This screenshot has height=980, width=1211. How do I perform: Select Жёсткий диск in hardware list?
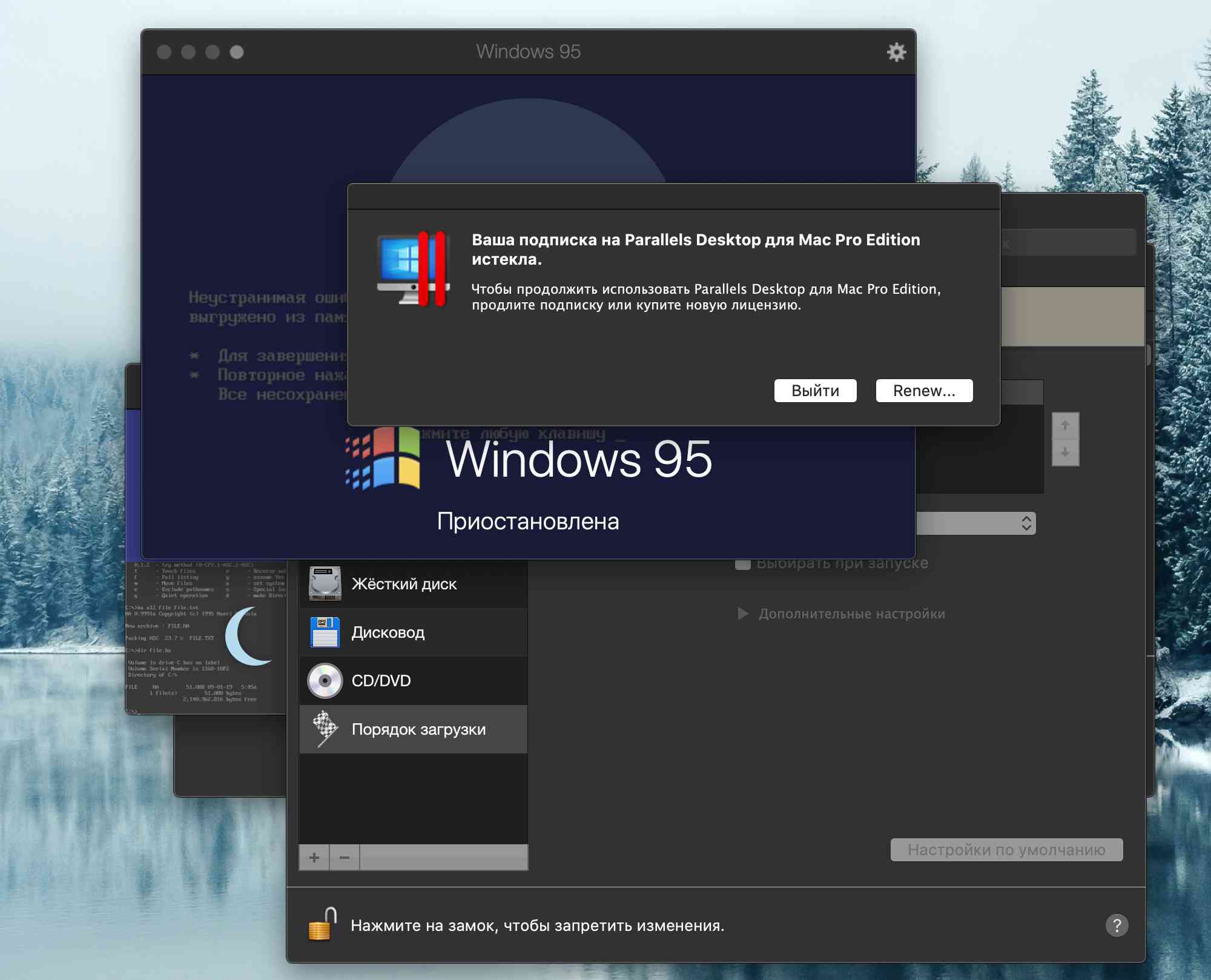414,584
